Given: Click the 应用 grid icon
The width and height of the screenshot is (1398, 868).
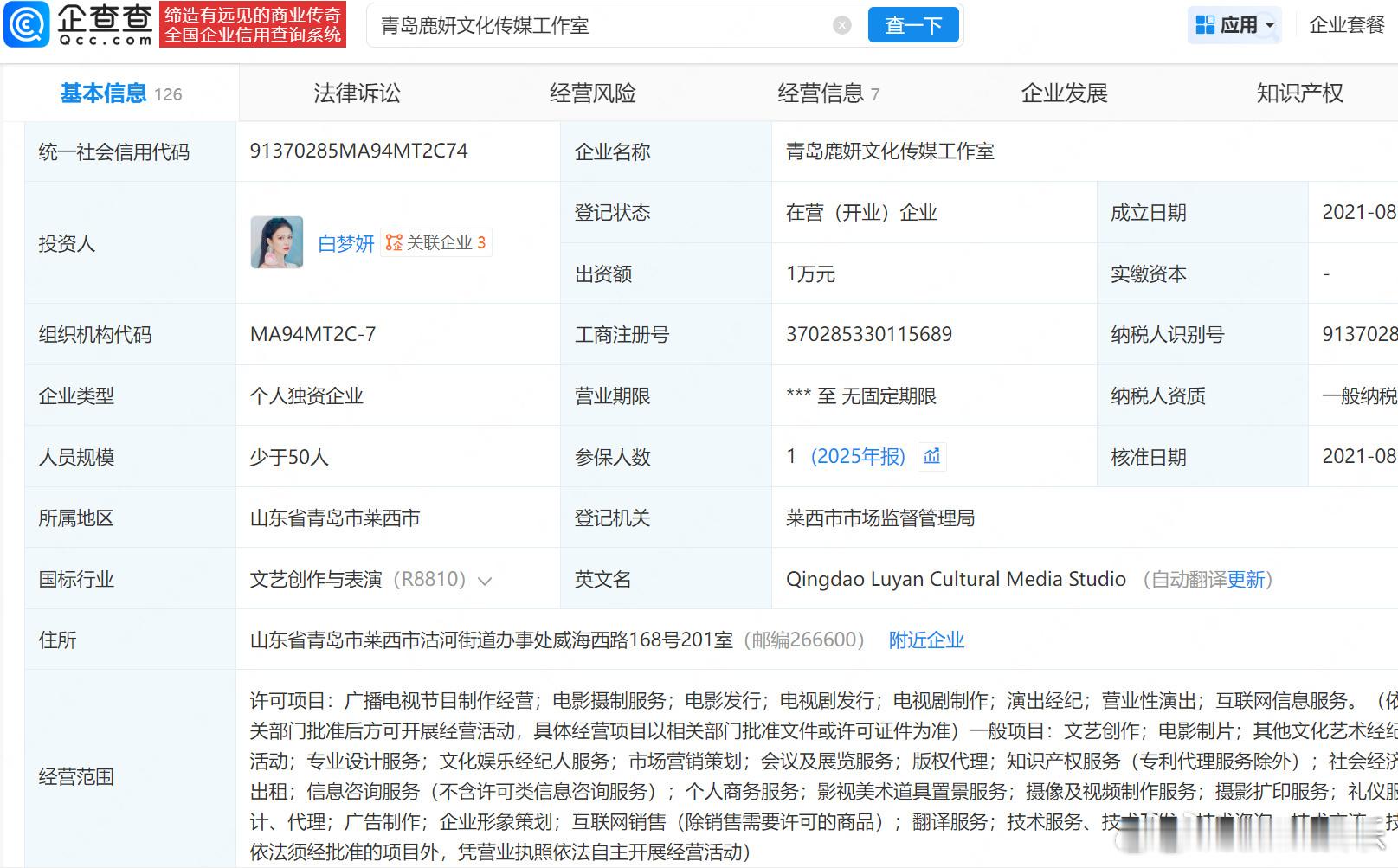Looking at the screenshot, I should point(1204,25).
